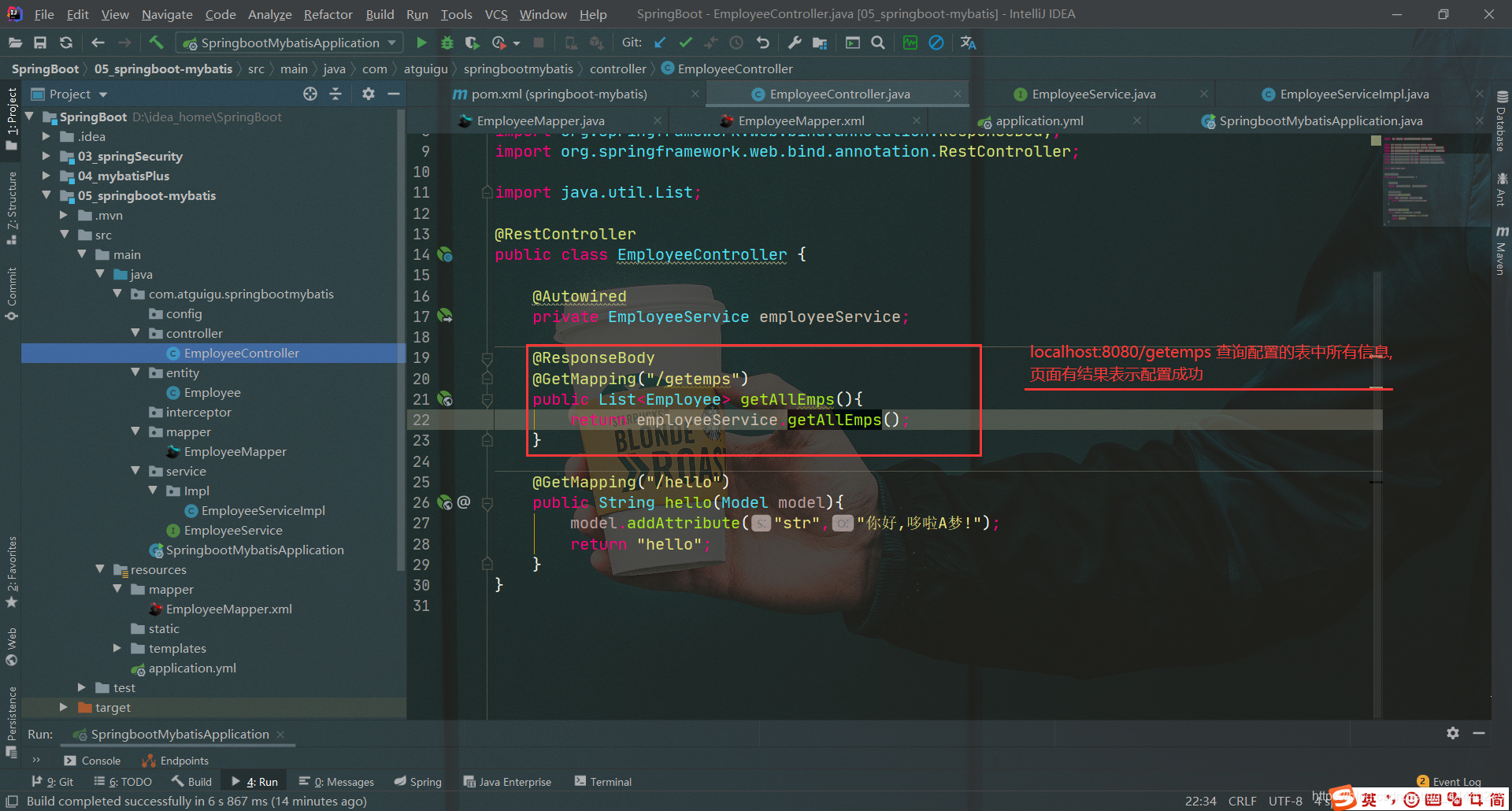Run with coverage shield icon
The image size is (1512, 811).
coord(472,43)
